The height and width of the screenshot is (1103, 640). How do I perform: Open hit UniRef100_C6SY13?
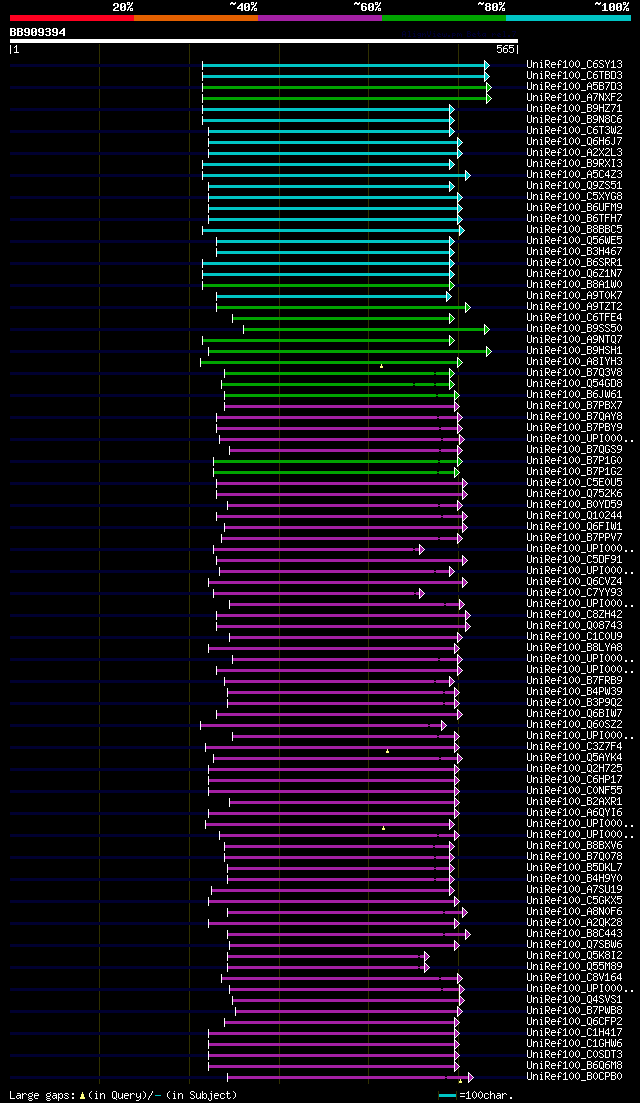click(x=574, y=65)
